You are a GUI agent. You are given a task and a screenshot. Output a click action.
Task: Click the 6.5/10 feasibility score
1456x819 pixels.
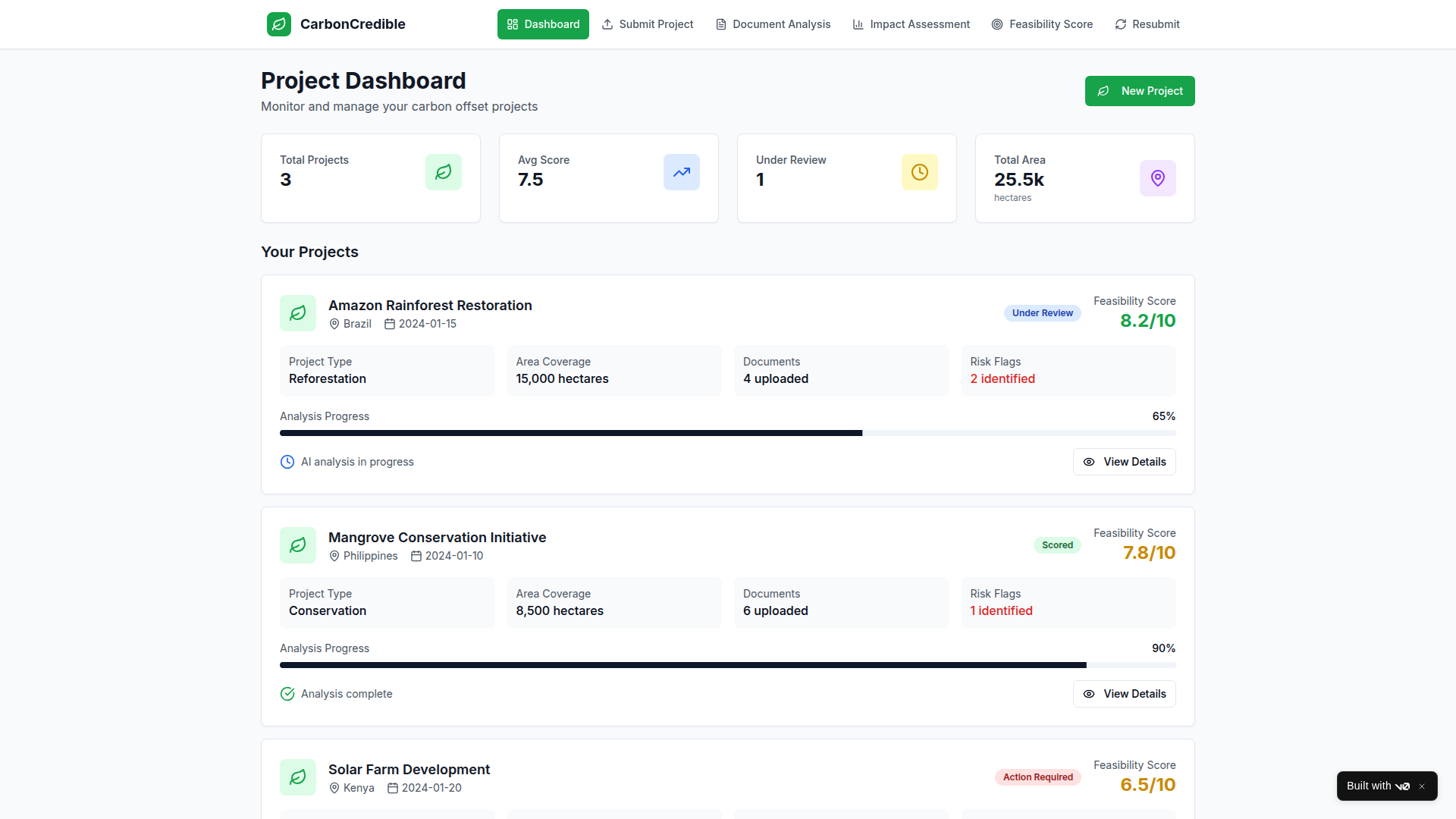pos(1148,785)
